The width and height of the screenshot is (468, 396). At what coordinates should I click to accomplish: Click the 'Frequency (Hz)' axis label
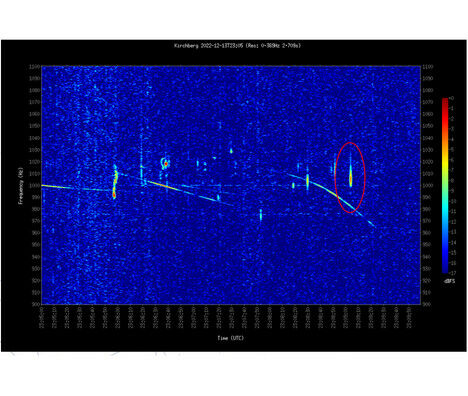[x=21, y=186]
